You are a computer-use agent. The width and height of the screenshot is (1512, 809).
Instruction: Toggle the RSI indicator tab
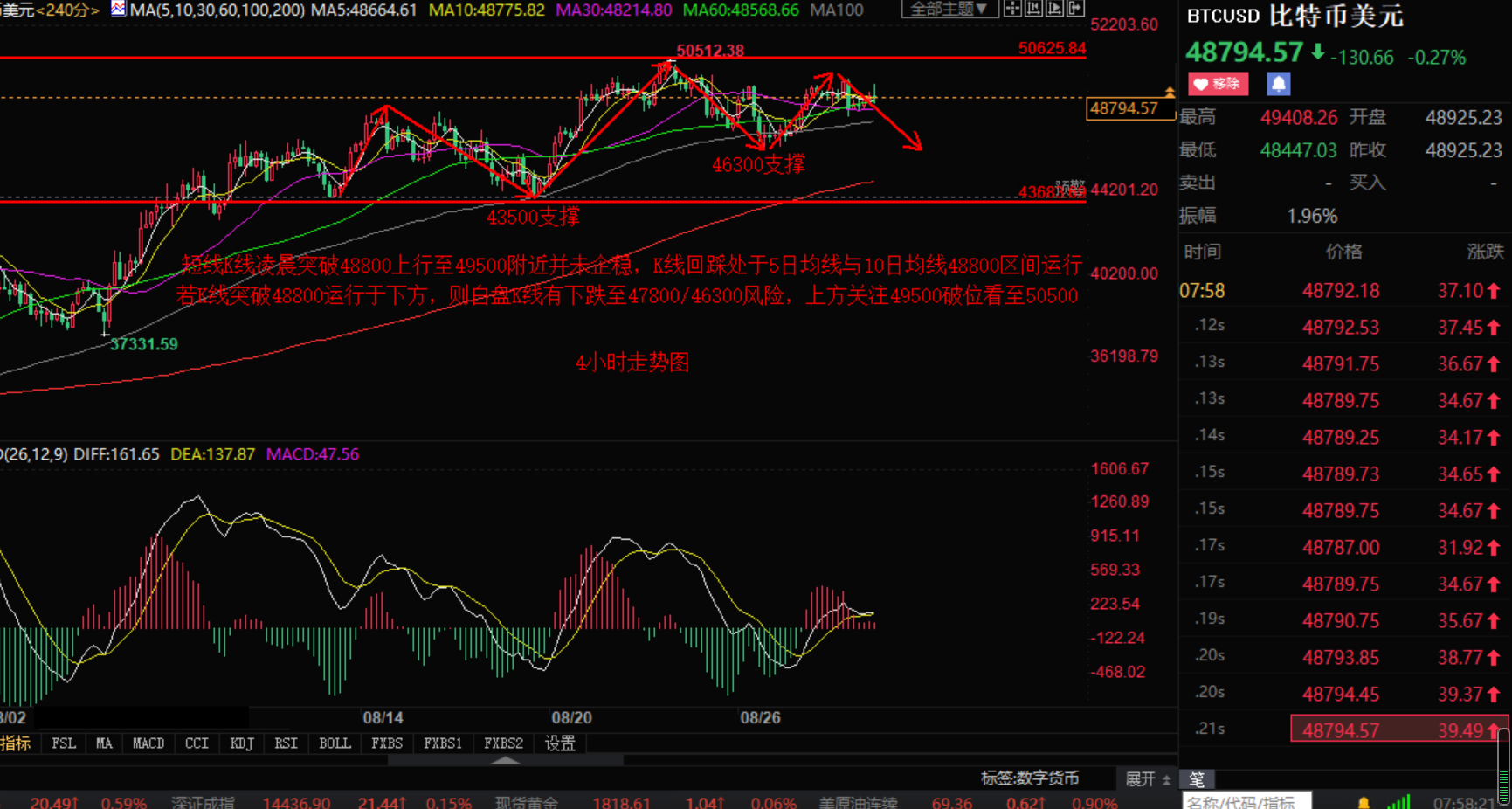pyautogui.click(x=286, y=743)
